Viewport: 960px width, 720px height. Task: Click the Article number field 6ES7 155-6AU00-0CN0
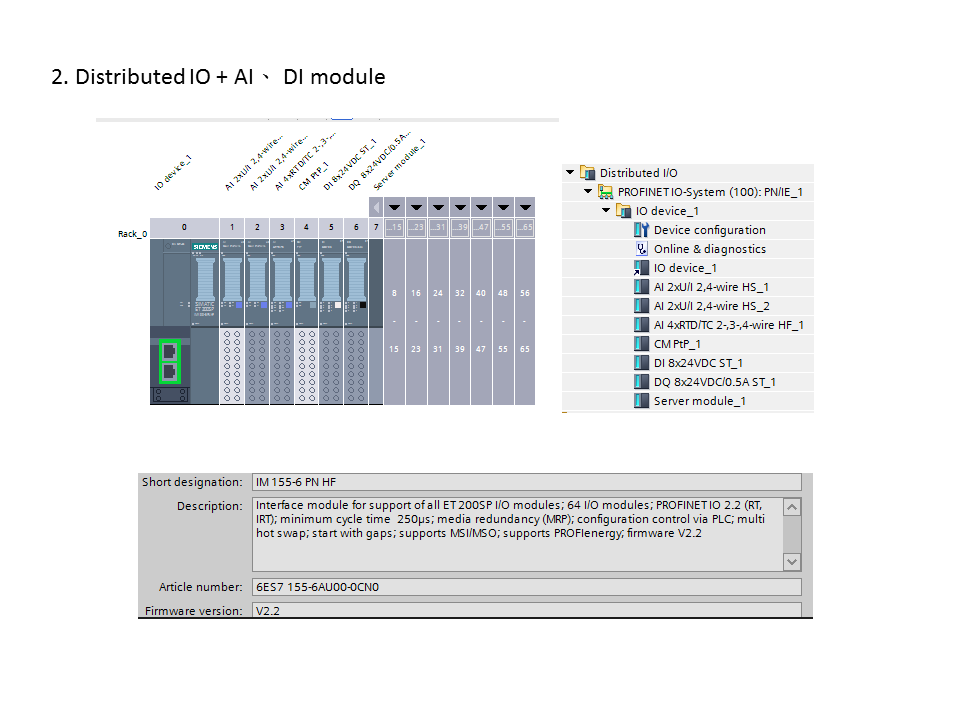(527, 587)
